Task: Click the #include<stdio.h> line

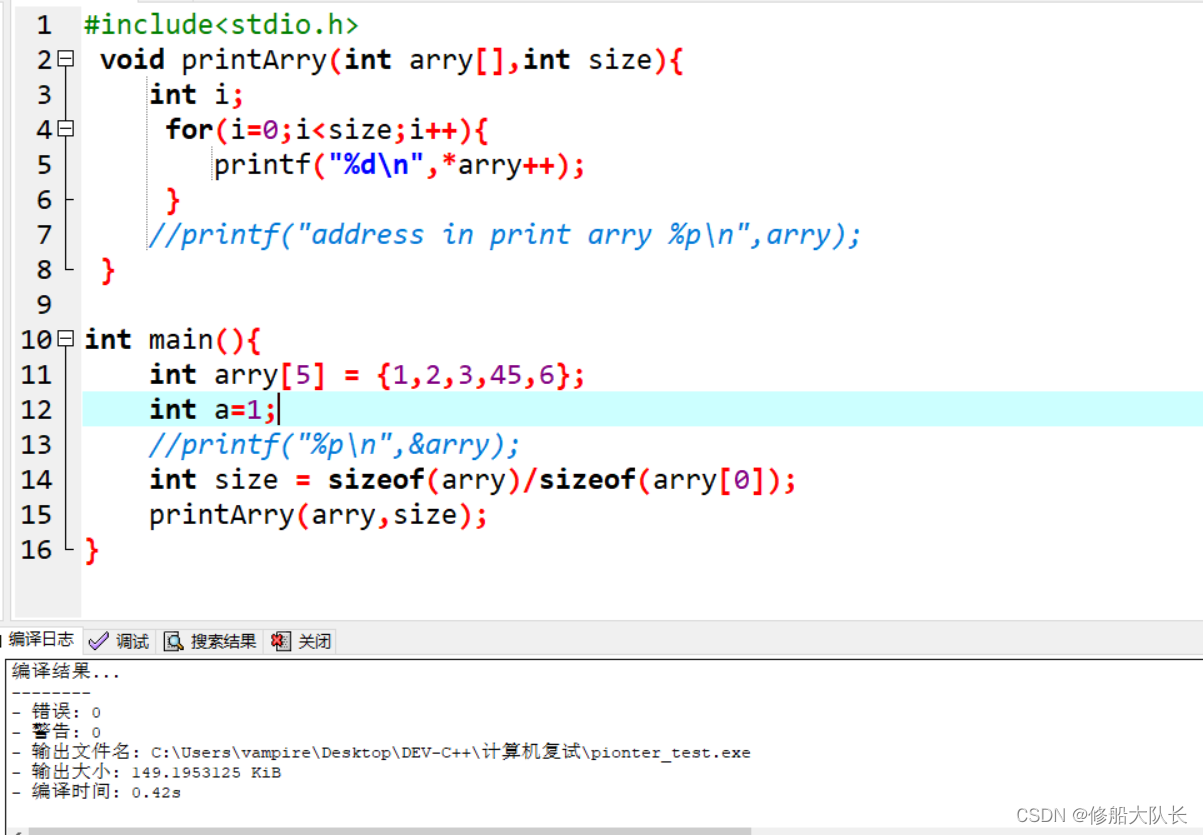Action: 221,24
